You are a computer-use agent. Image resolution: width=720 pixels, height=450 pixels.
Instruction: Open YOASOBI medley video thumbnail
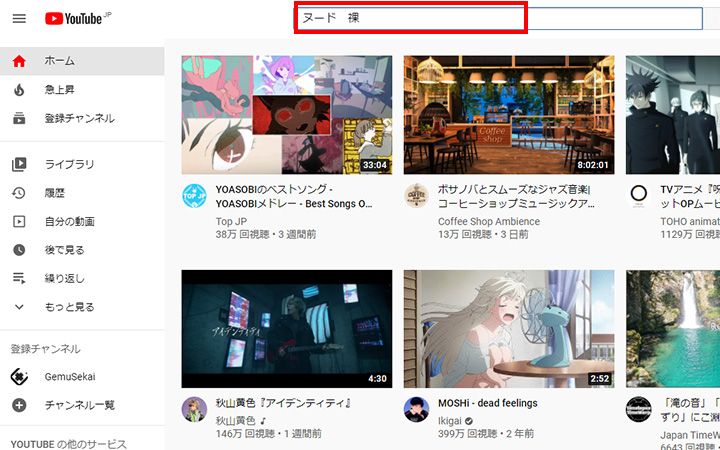point(287,115)
